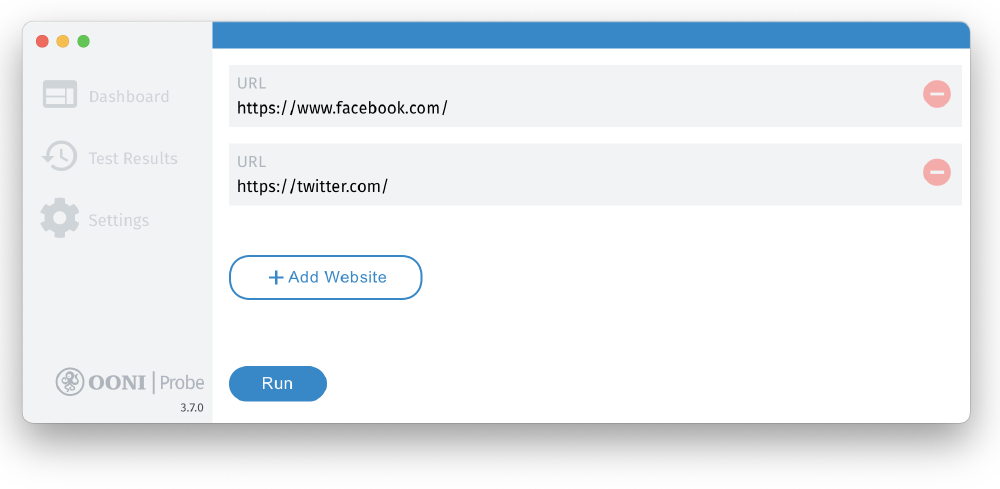Maximize the window using green button
Screen dimensions: 1000x489
(84, 41)
